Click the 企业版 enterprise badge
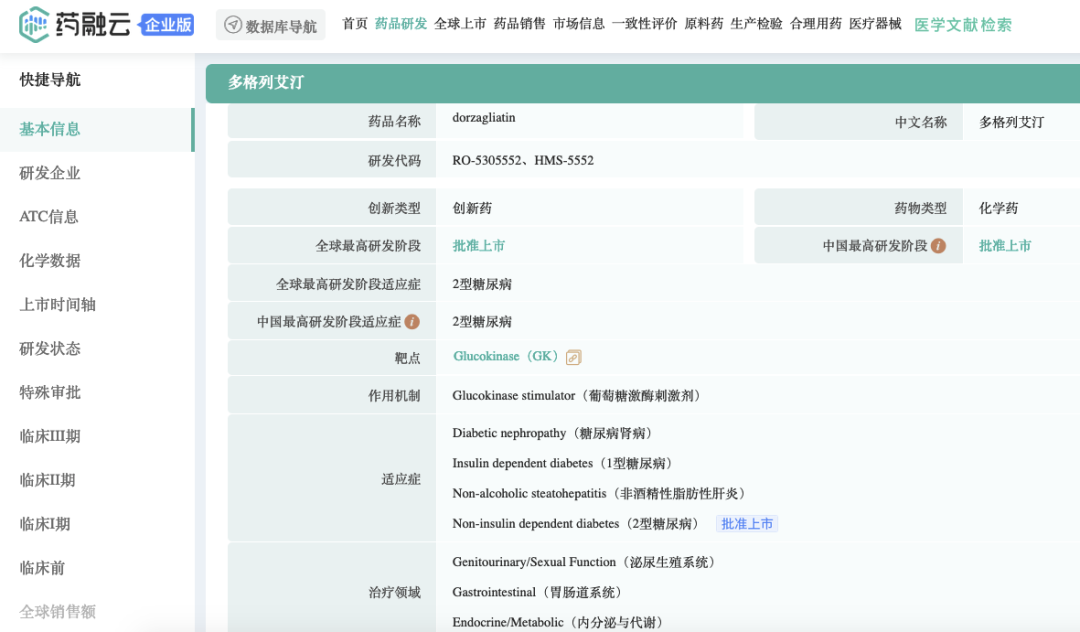The image size is (1080, 632). point(168,25)
